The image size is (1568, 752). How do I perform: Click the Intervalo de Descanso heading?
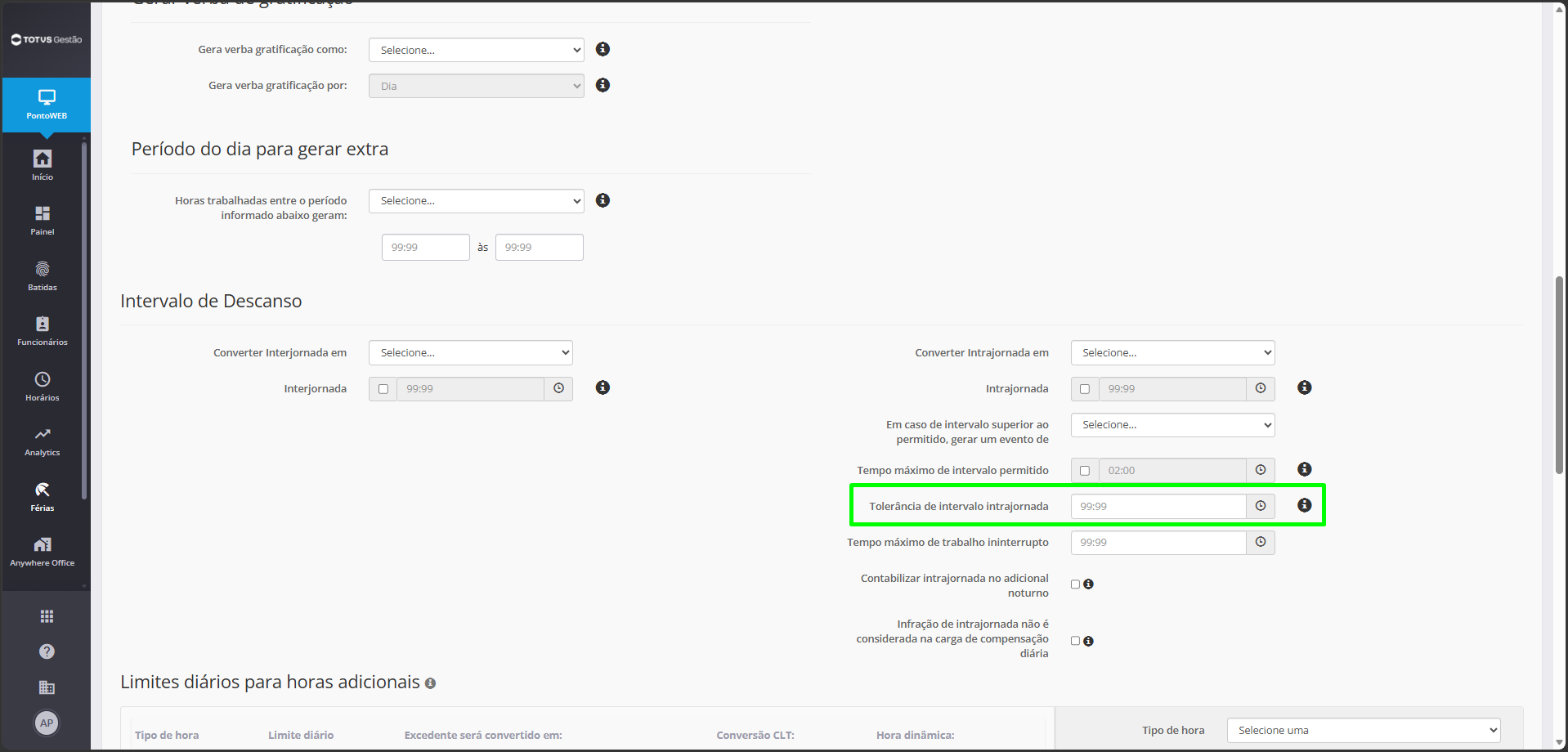tap(211, 302)
